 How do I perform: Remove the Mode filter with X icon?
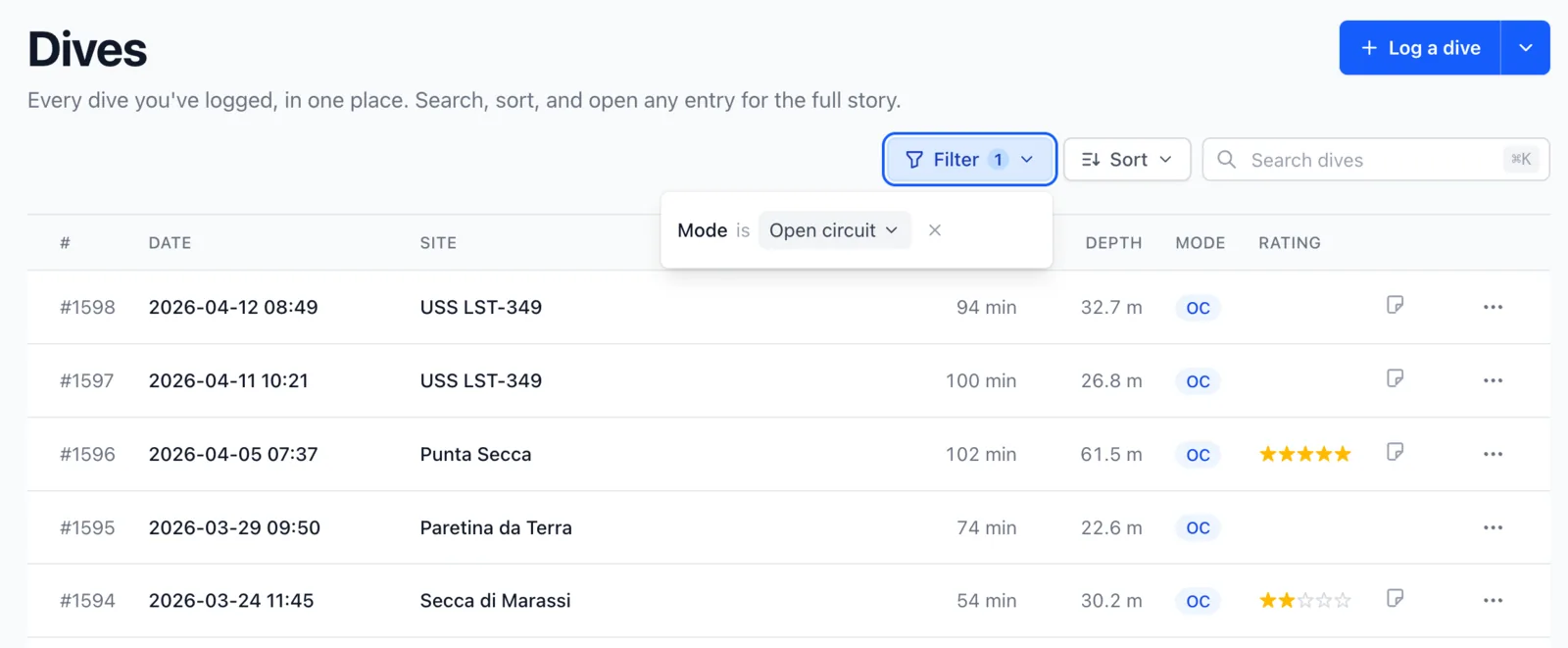935,230
